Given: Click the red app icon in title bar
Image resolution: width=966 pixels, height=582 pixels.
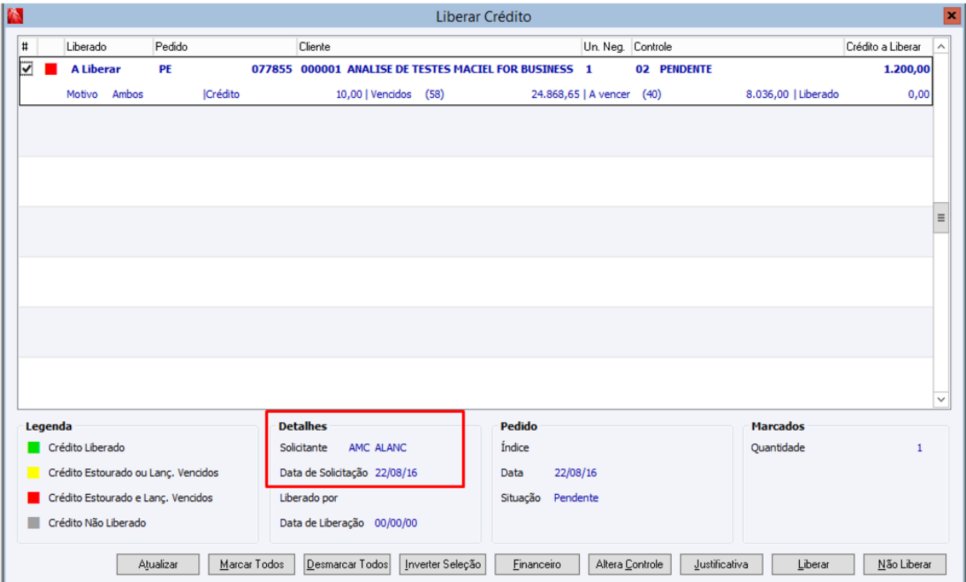Looking at the screenshot, I should tap(15, 16).
